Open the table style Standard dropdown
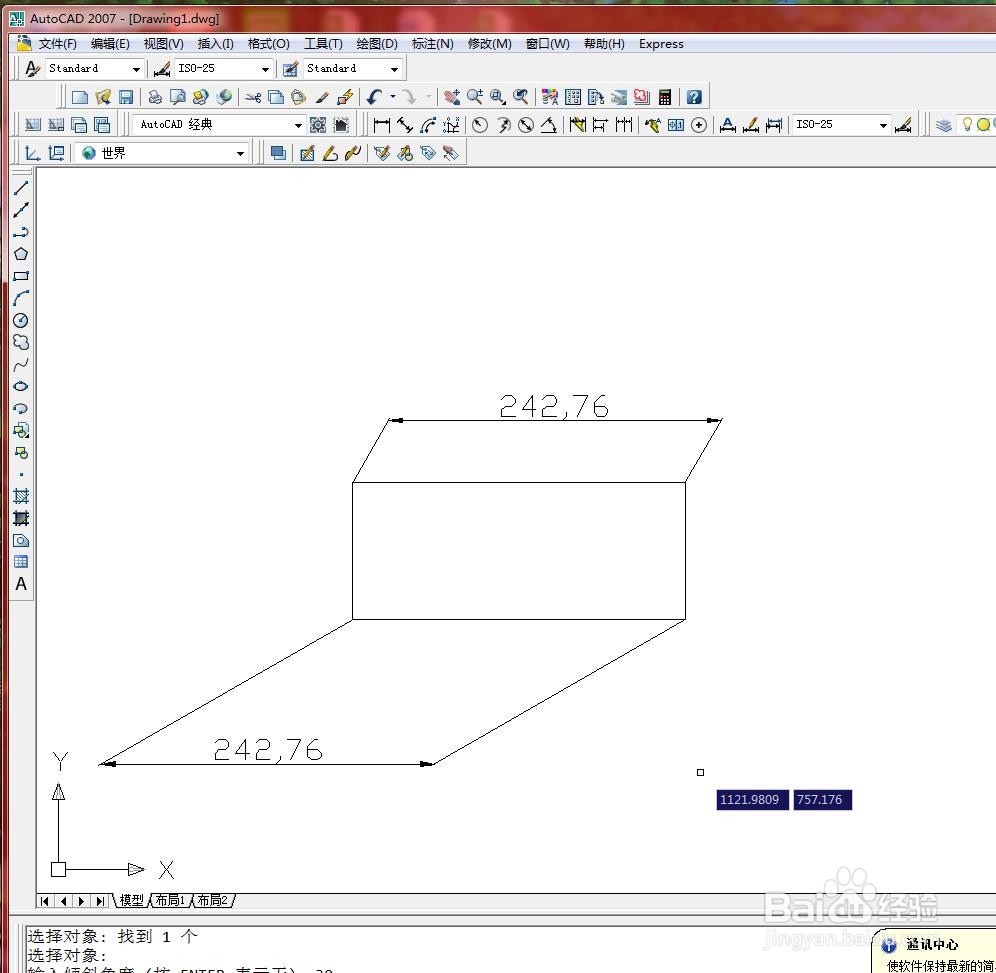Screen dimensions: 996x973 tap(353, 69)
